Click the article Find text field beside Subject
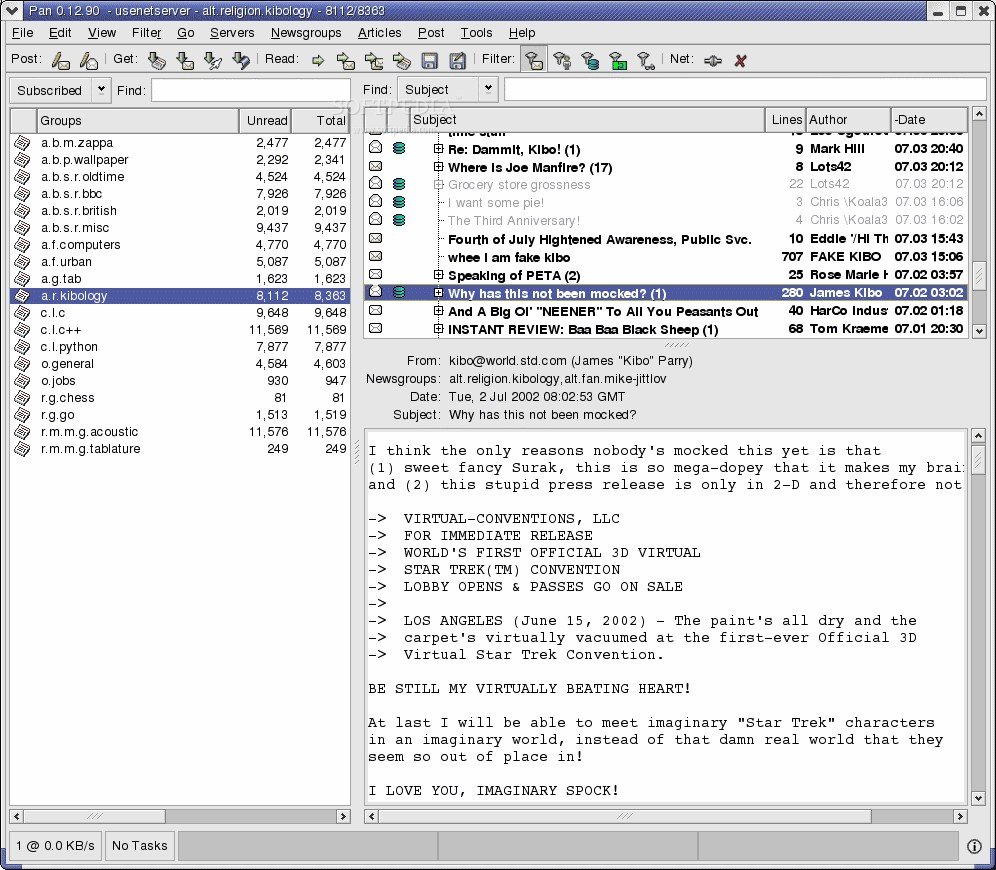 pos(745,90)
